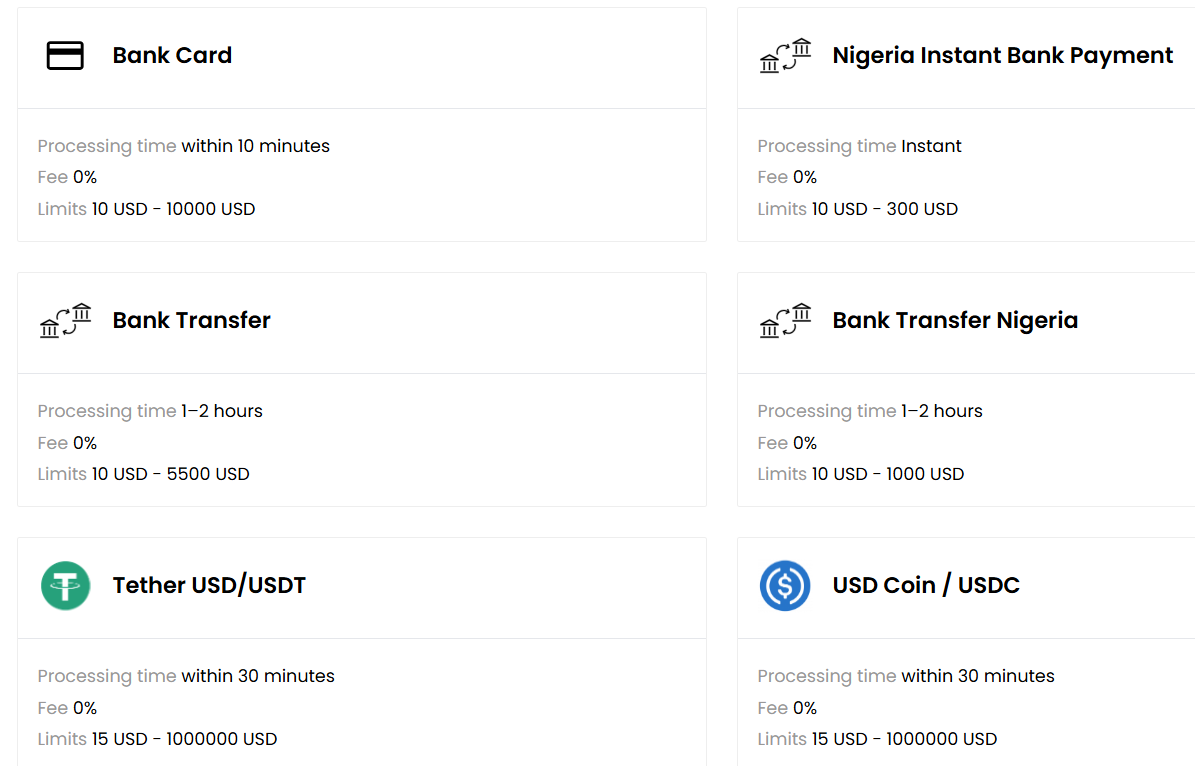Screen dimensions: 1195x766
Task: Click Nigeria Instant Payment 'Instant' processing time
Action: pos(931,146)
